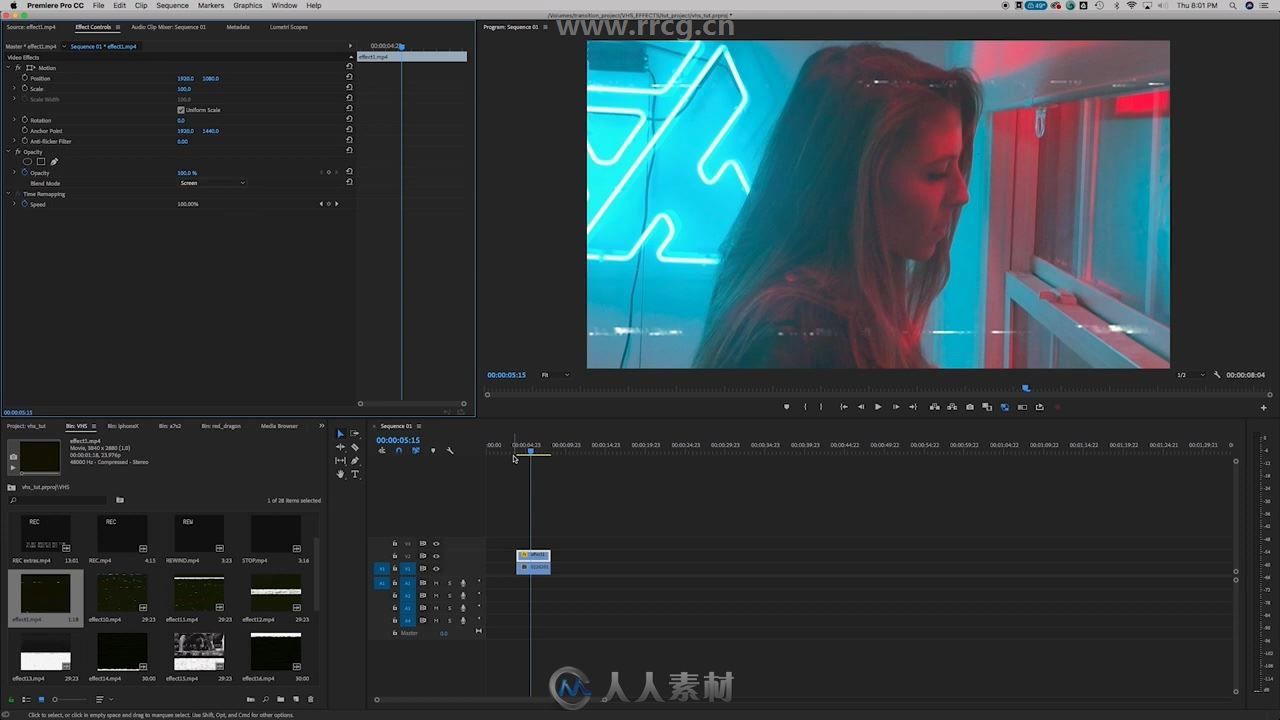Select the Razor tool
1280x720 pixels.
[x=354, y=447]
